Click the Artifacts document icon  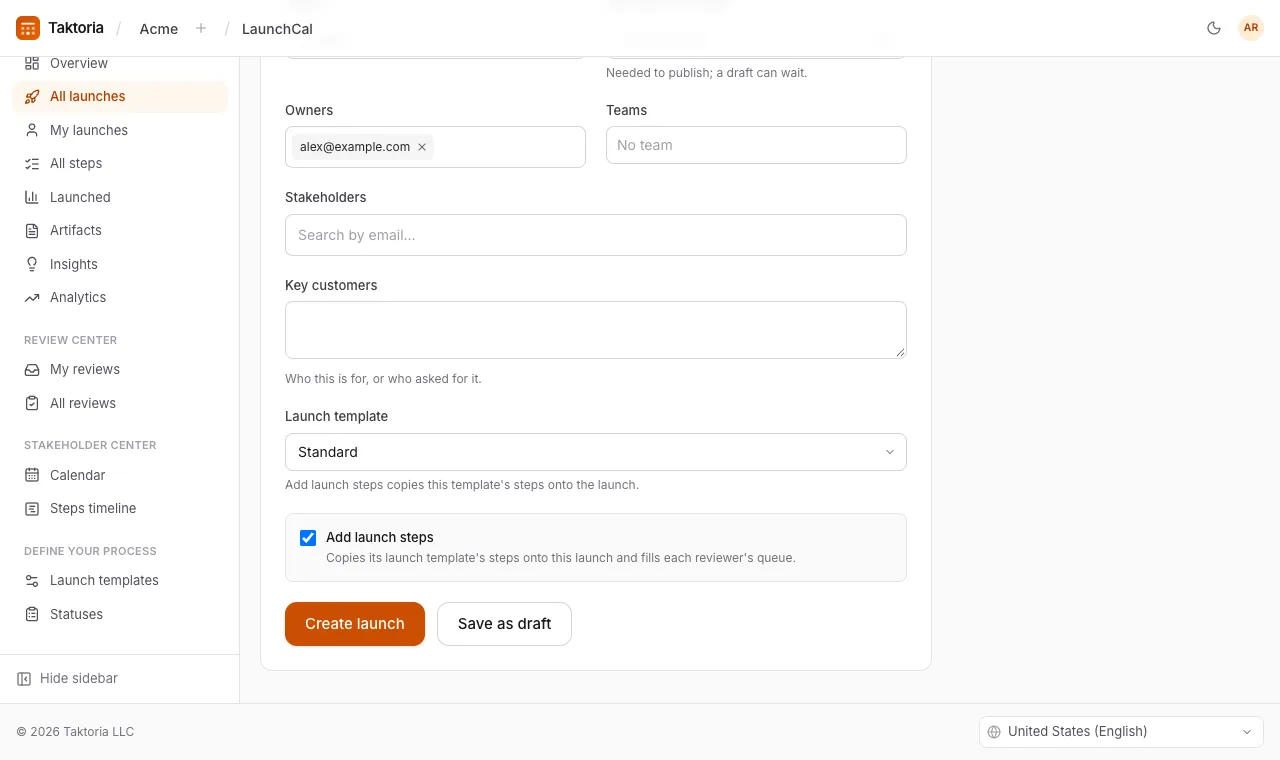32,231
